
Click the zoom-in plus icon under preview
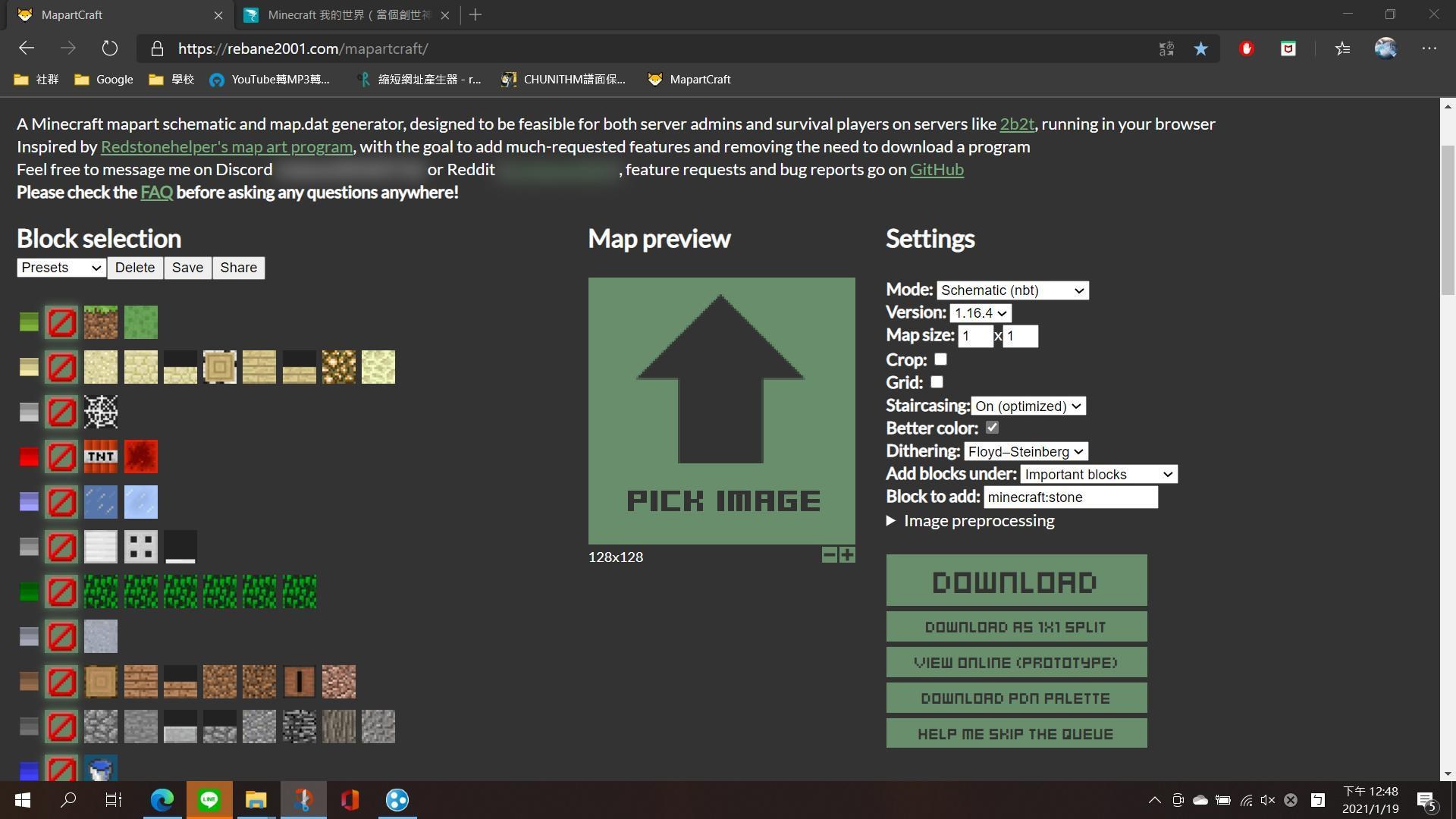tap(847, 555)
